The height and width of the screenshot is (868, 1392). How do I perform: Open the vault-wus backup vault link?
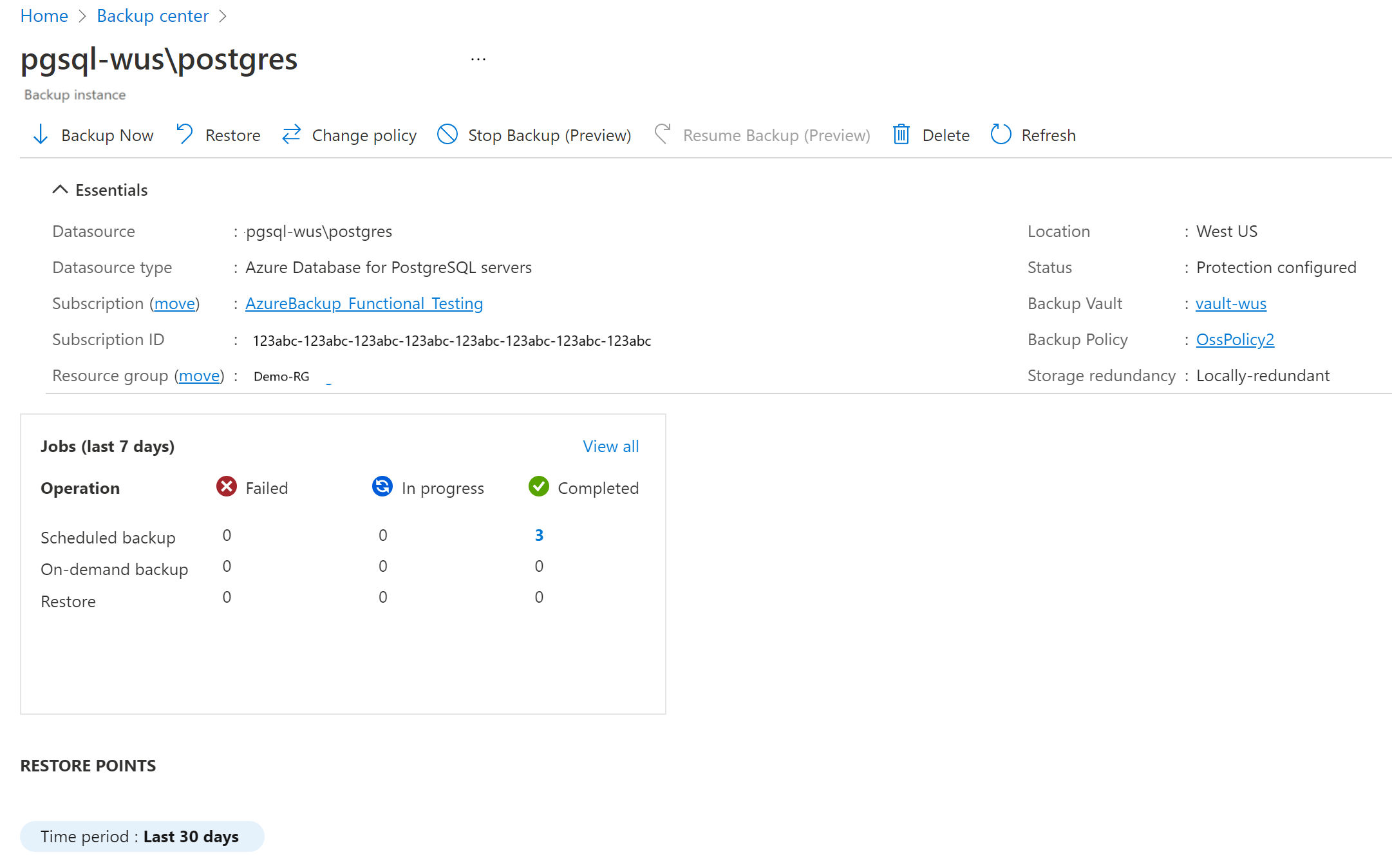pos(1231,303)
